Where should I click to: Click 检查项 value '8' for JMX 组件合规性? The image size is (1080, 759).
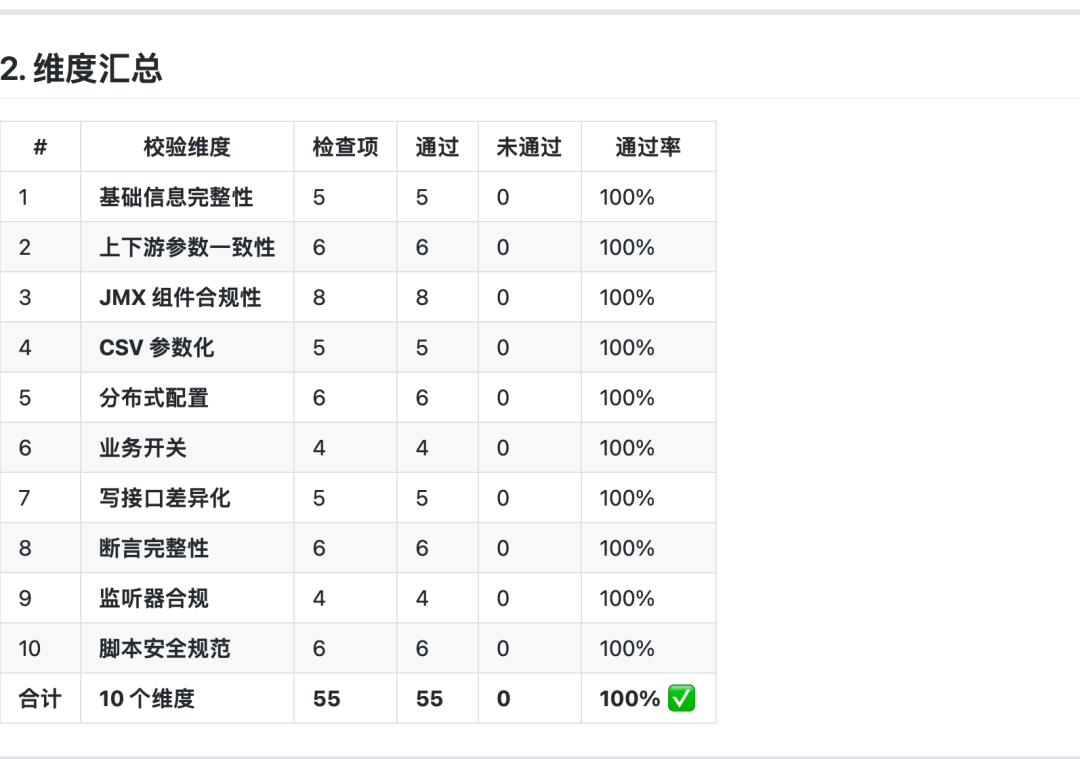point(319,298)
